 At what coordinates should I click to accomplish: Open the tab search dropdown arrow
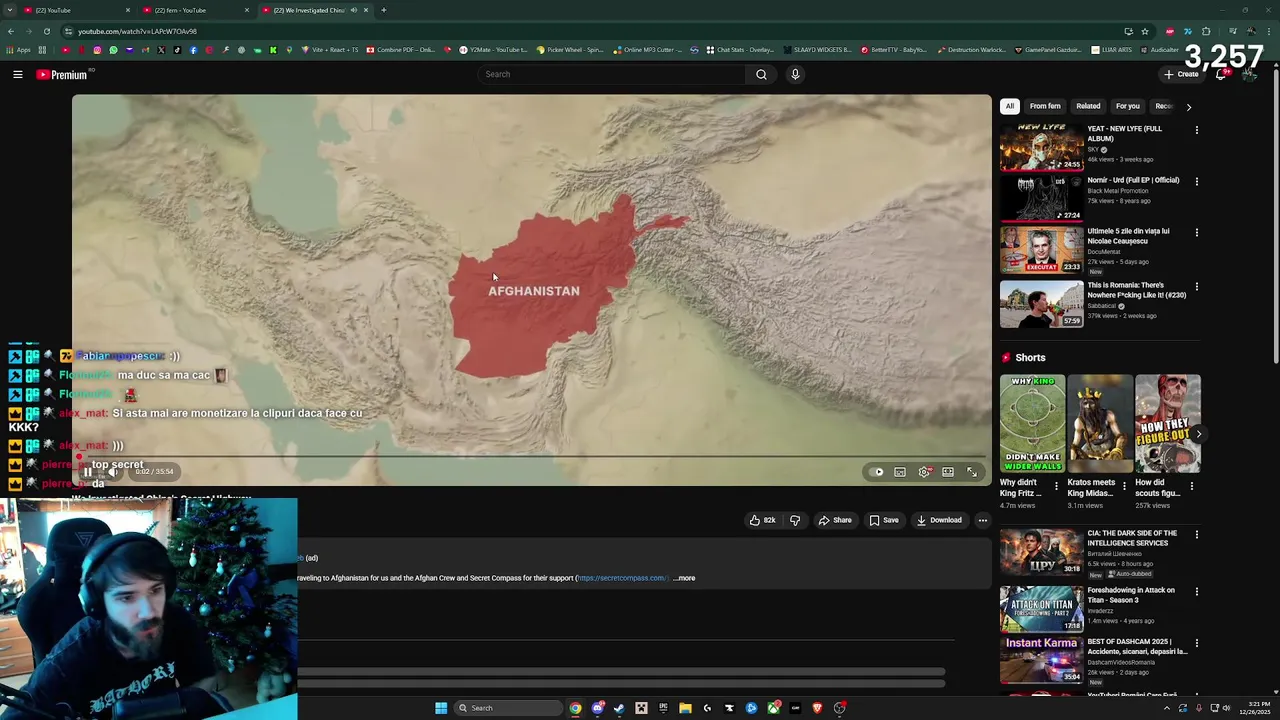[10, 10]
